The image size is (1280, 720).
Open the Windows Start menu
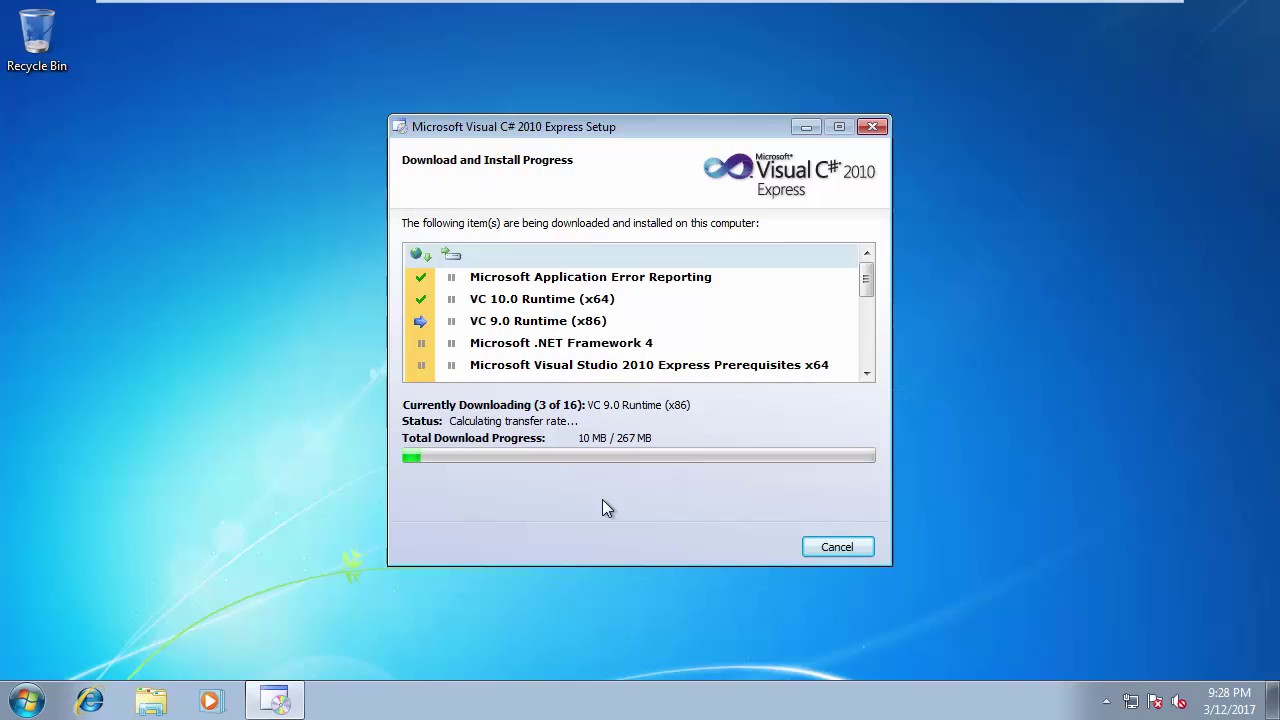(x=27, y=701)
